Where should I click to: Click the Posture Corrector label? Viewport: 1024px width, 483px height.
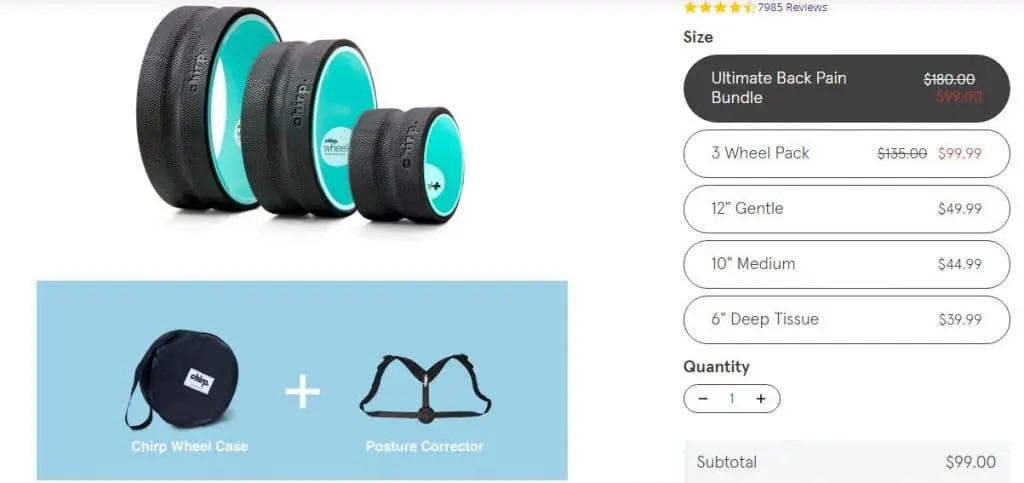(424, 447)
